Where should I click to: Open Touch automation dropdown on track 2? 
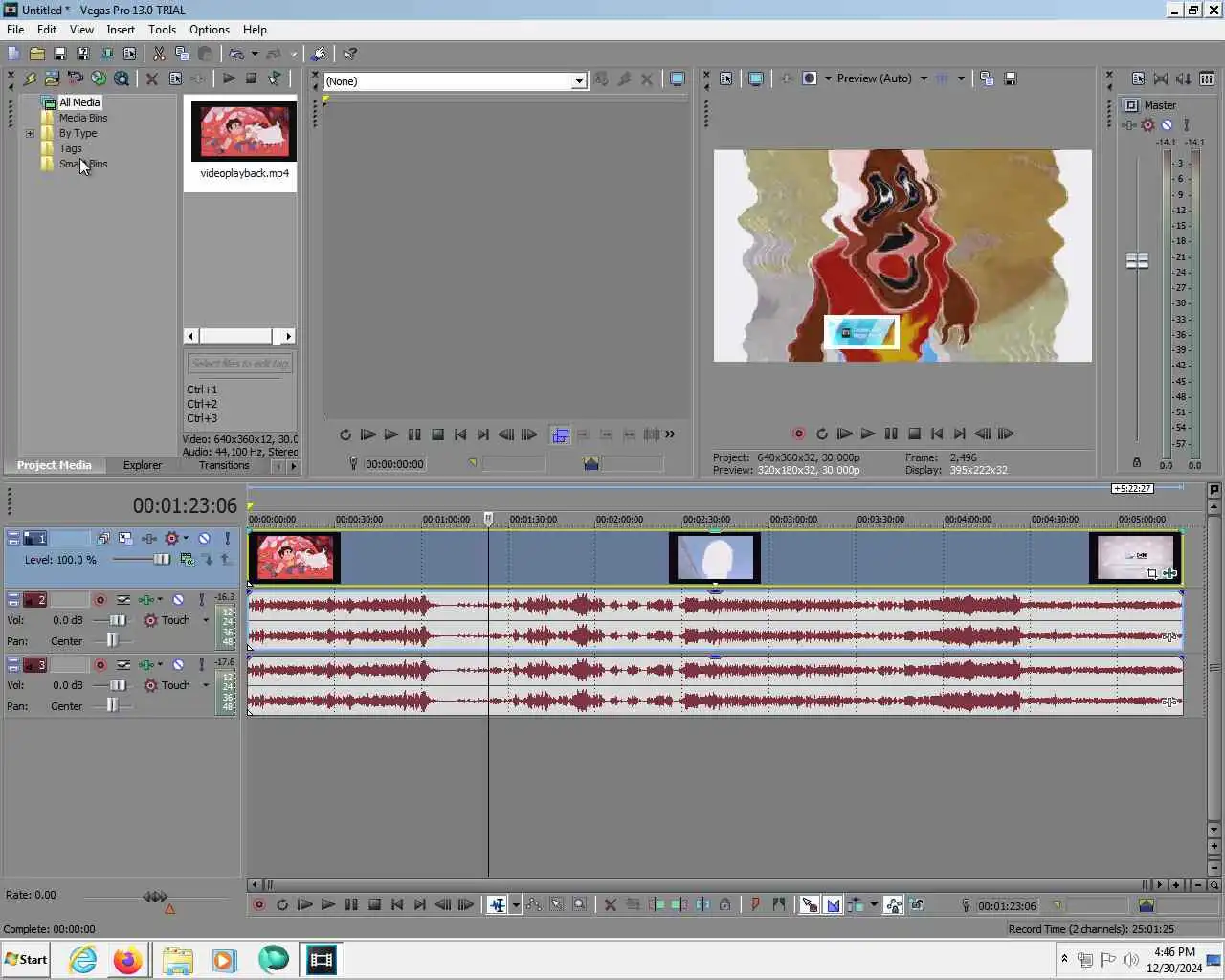[x=206, y=620]
